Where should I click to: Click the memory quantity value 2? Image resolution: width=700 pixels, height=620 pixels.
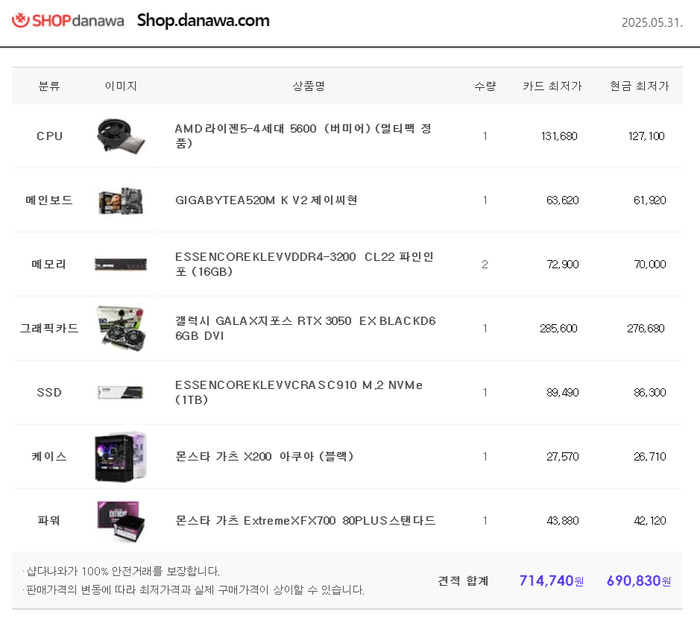[x=485, y=265]
